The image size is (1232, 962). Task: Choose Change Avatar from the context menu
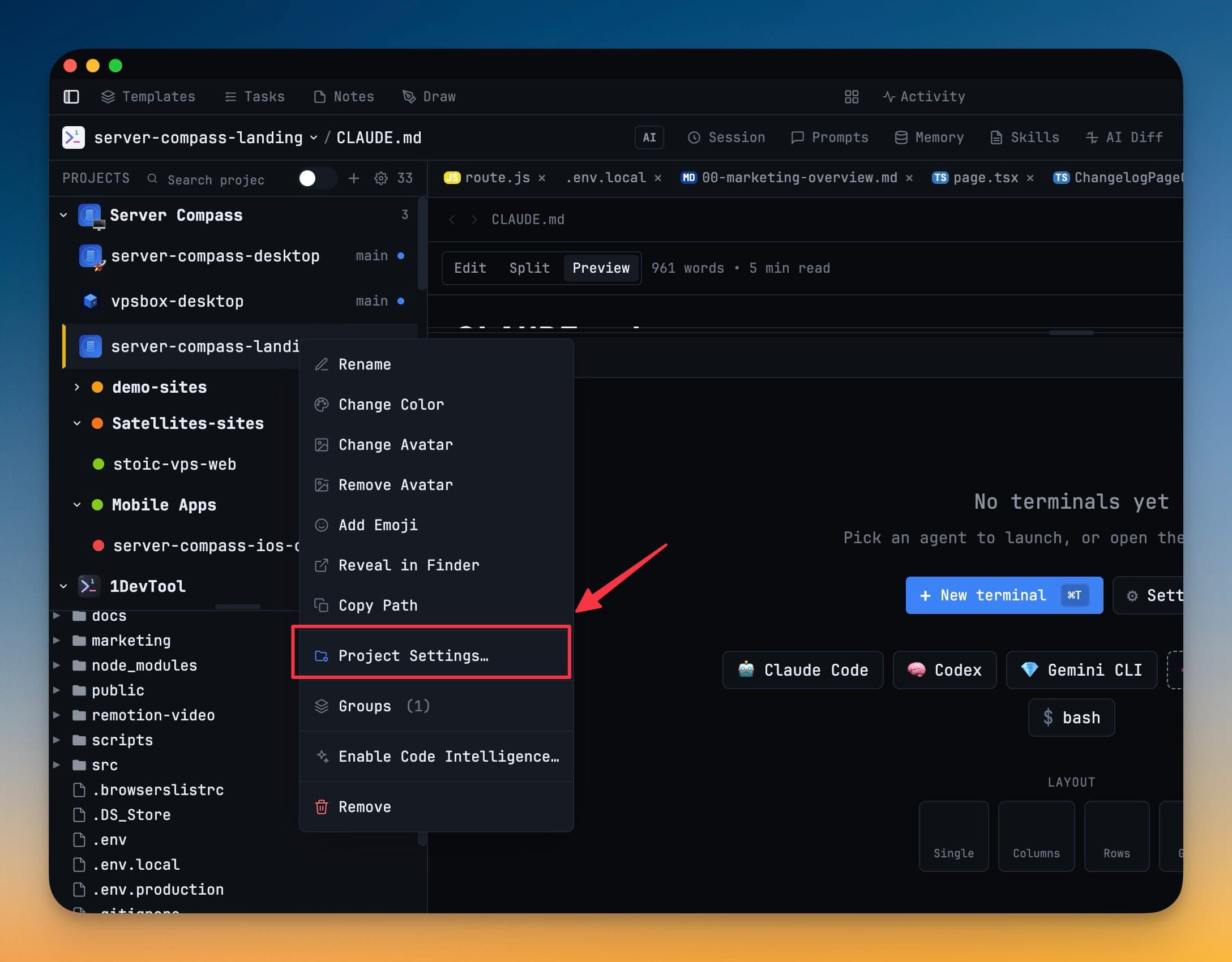click(x=436, y=445)
